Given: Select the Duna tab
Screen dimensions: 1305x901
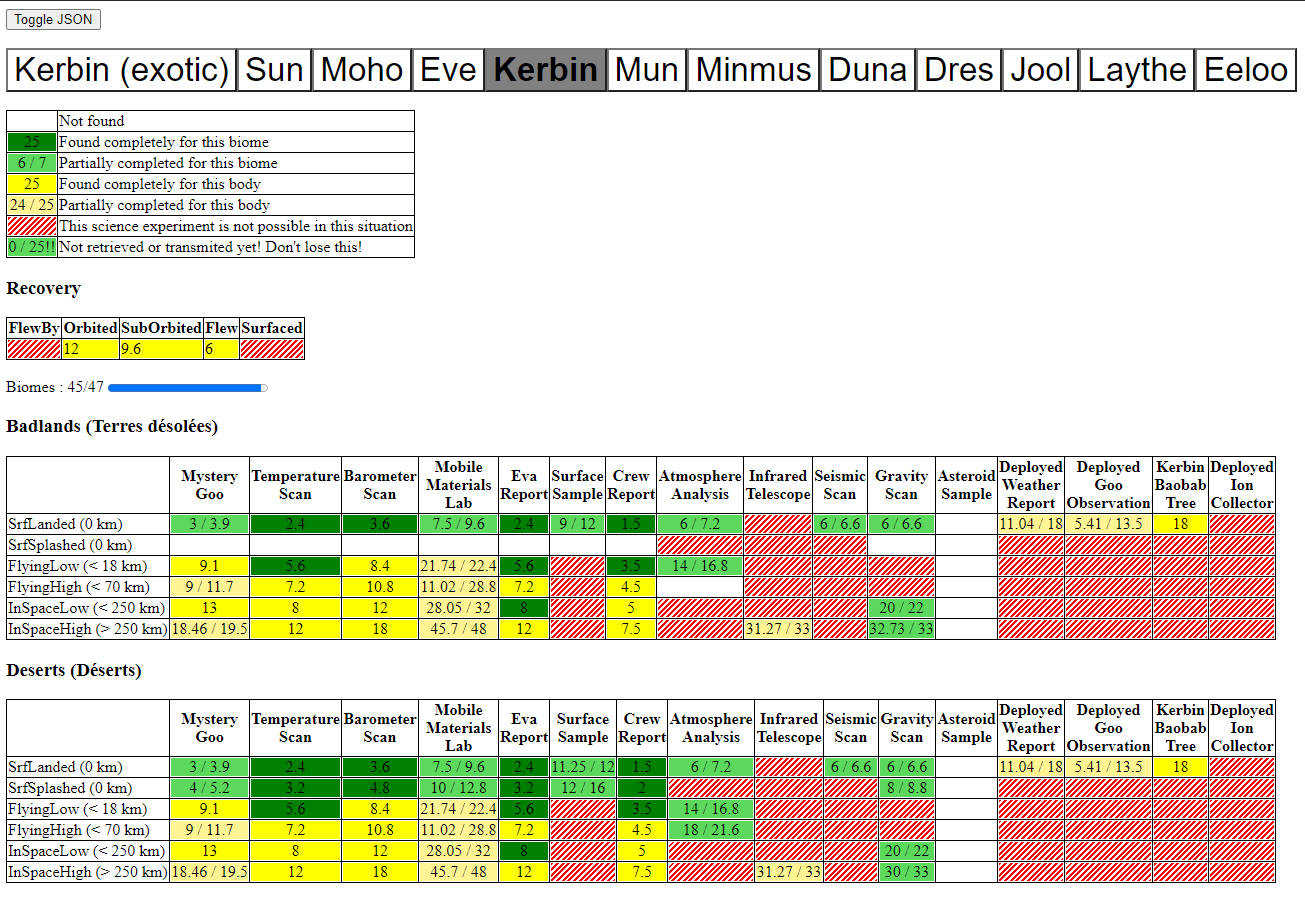Looking at the screenshot, I should [868, 70].
